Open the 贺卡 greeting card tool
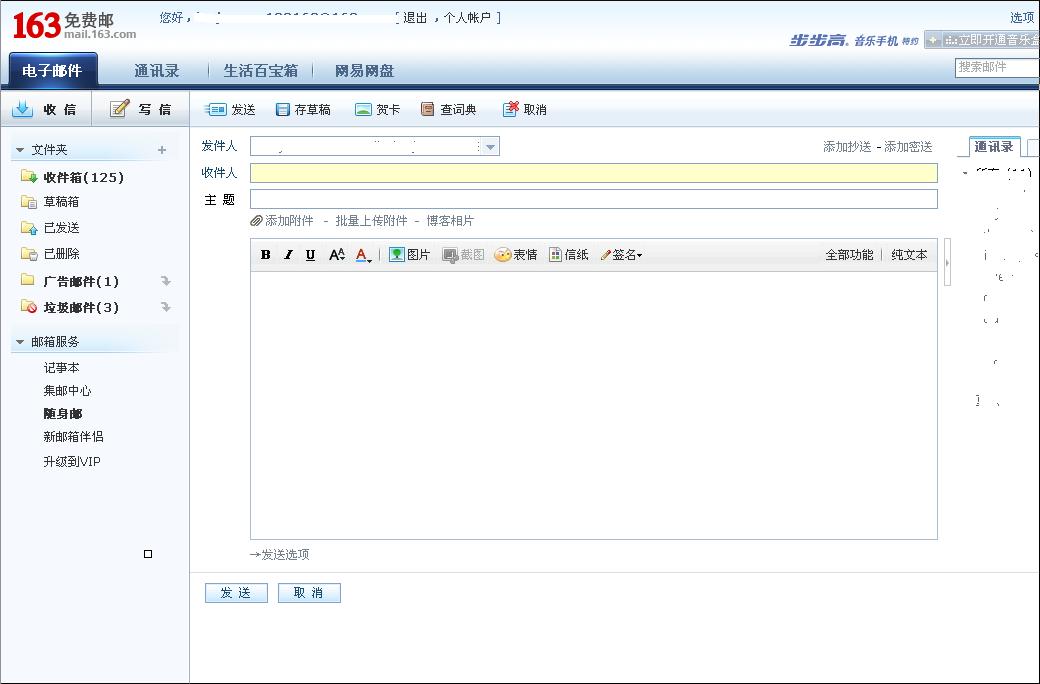Viewport: 1040px width, 684px height. click(x=377, y=109)
